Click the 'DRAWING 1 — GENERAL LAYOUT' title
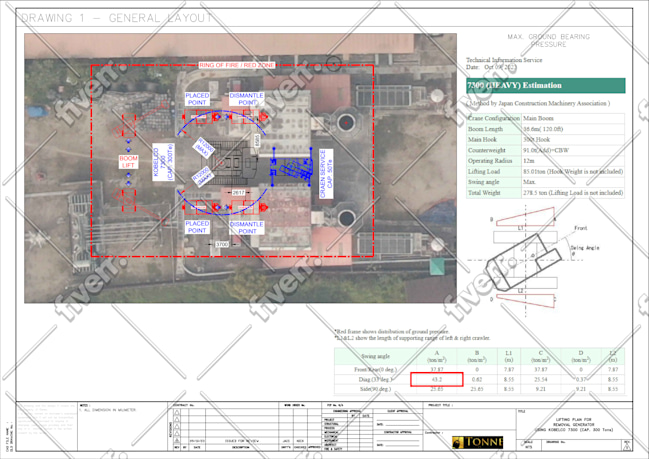The height and width of the screenshot is (459, 649). (117, 18)
